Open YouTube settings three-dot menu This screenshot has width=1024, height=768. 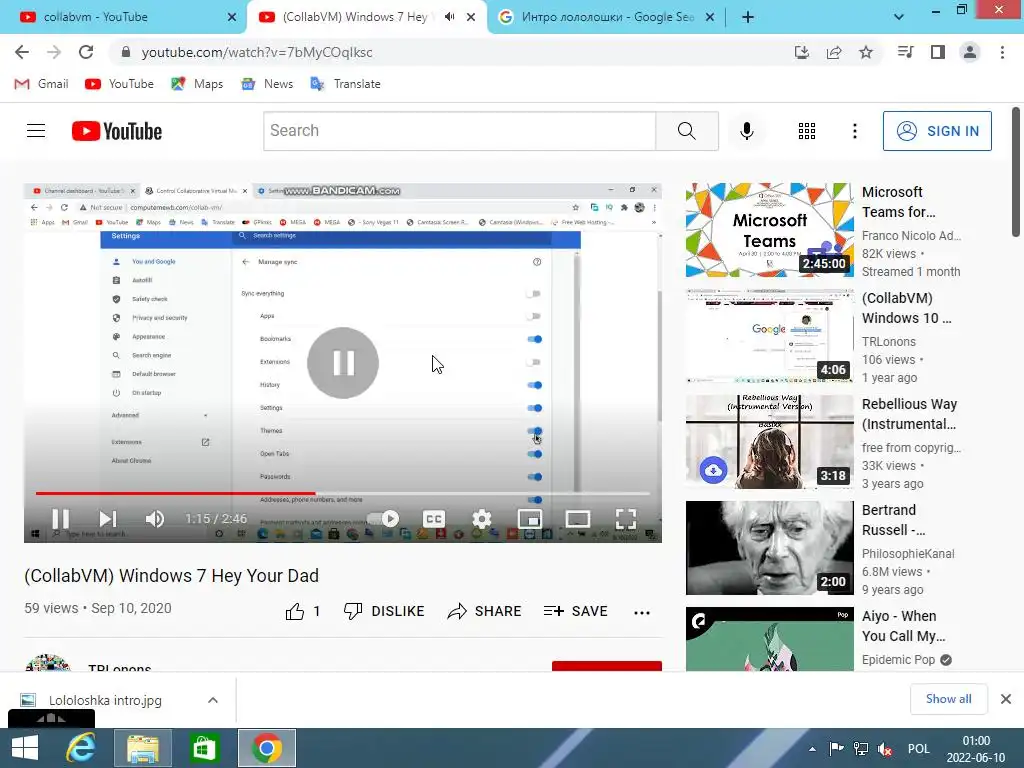click(854, 131)
